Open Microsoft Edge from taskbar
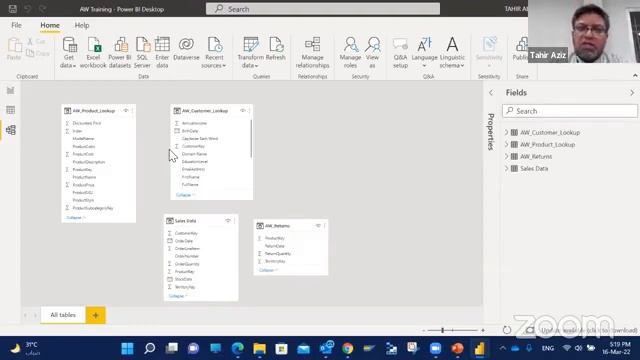This screenshot has width=640, height=360. click(238, 348)
